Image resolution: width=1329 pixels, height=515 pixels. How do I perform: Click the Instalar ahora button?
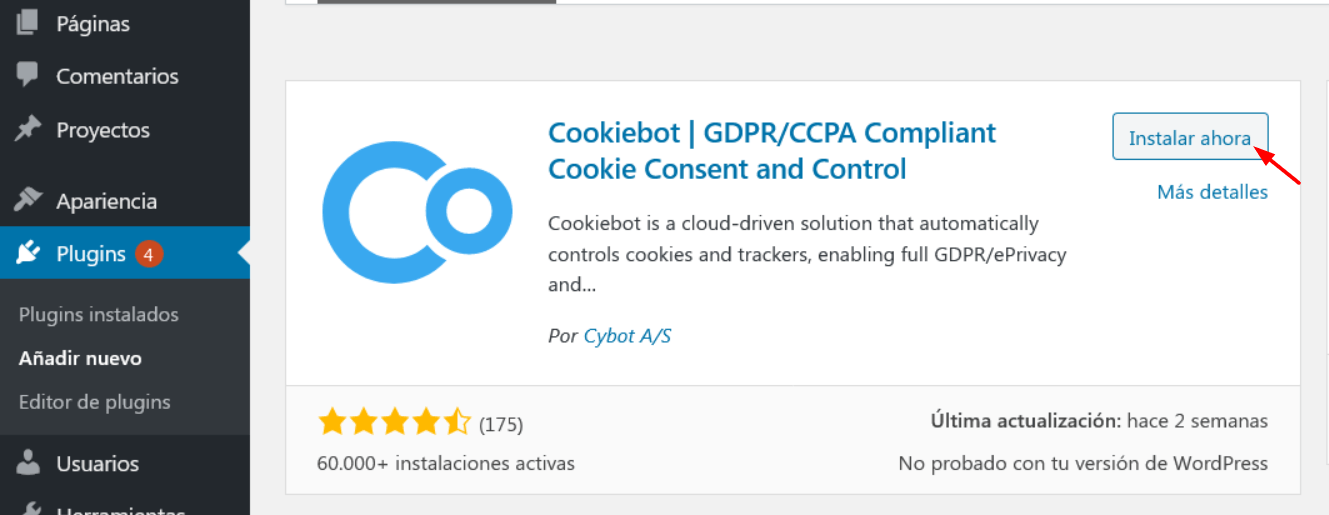(1190, 137)
